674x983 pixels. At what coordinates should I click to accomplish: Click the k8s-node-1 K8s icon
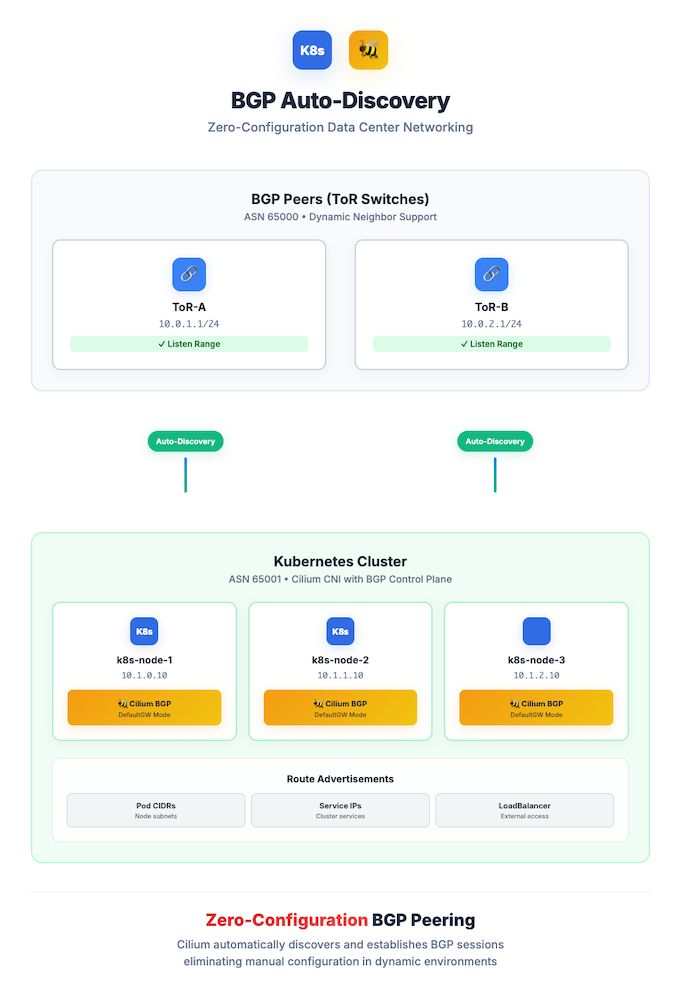(x=144, y=631)
